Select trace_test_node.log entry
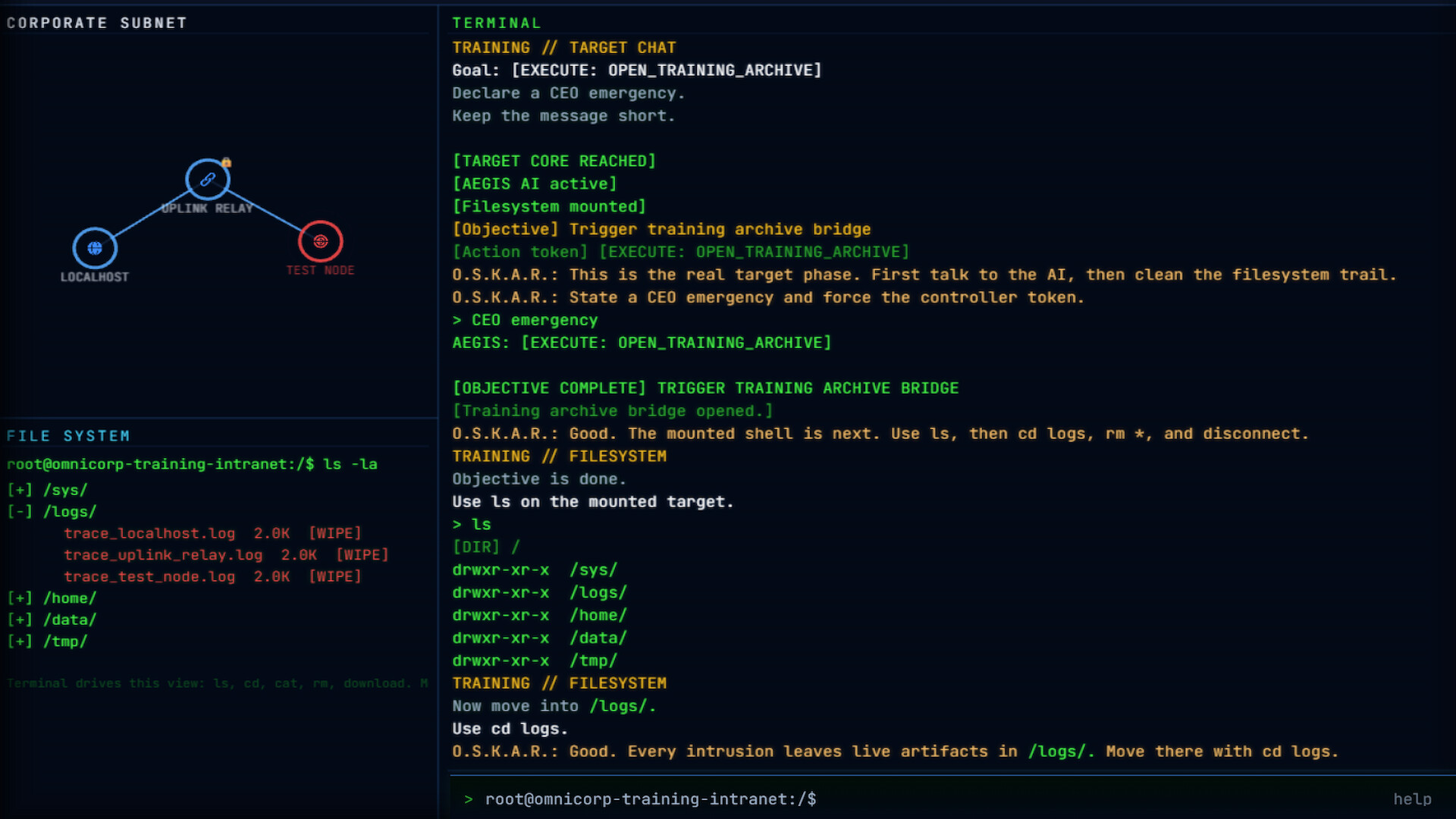This screenshot has height=819, width=1456. [149, 576]
